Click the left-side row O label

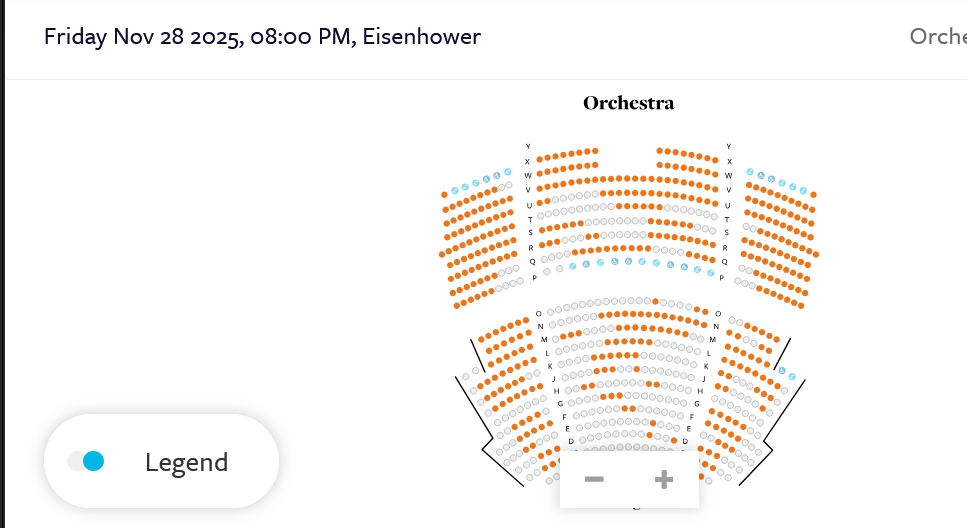538,314
